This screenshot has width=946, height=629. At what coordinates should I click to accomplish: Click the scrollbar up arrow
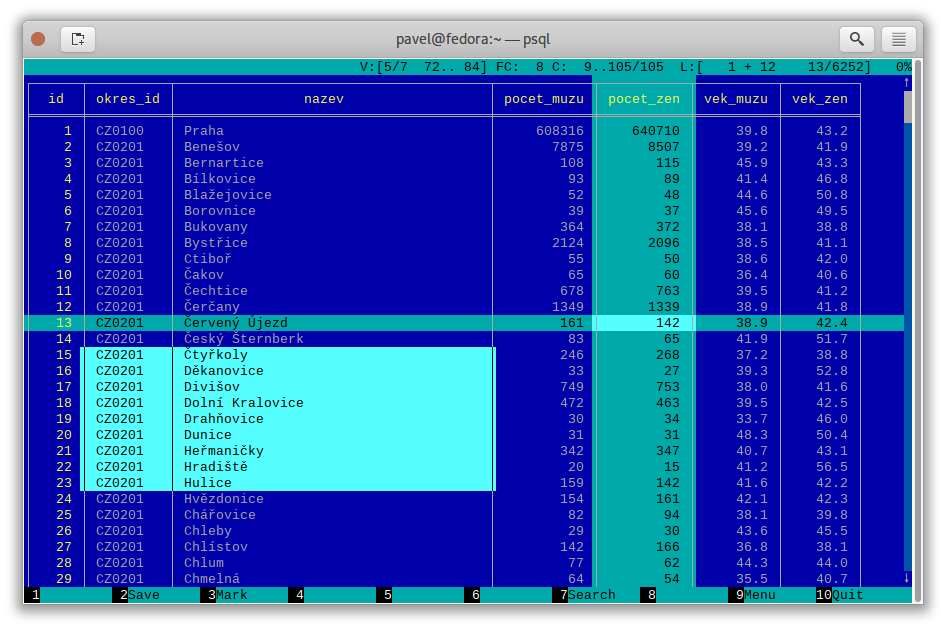pyautogui.click(x=907, y=83)
